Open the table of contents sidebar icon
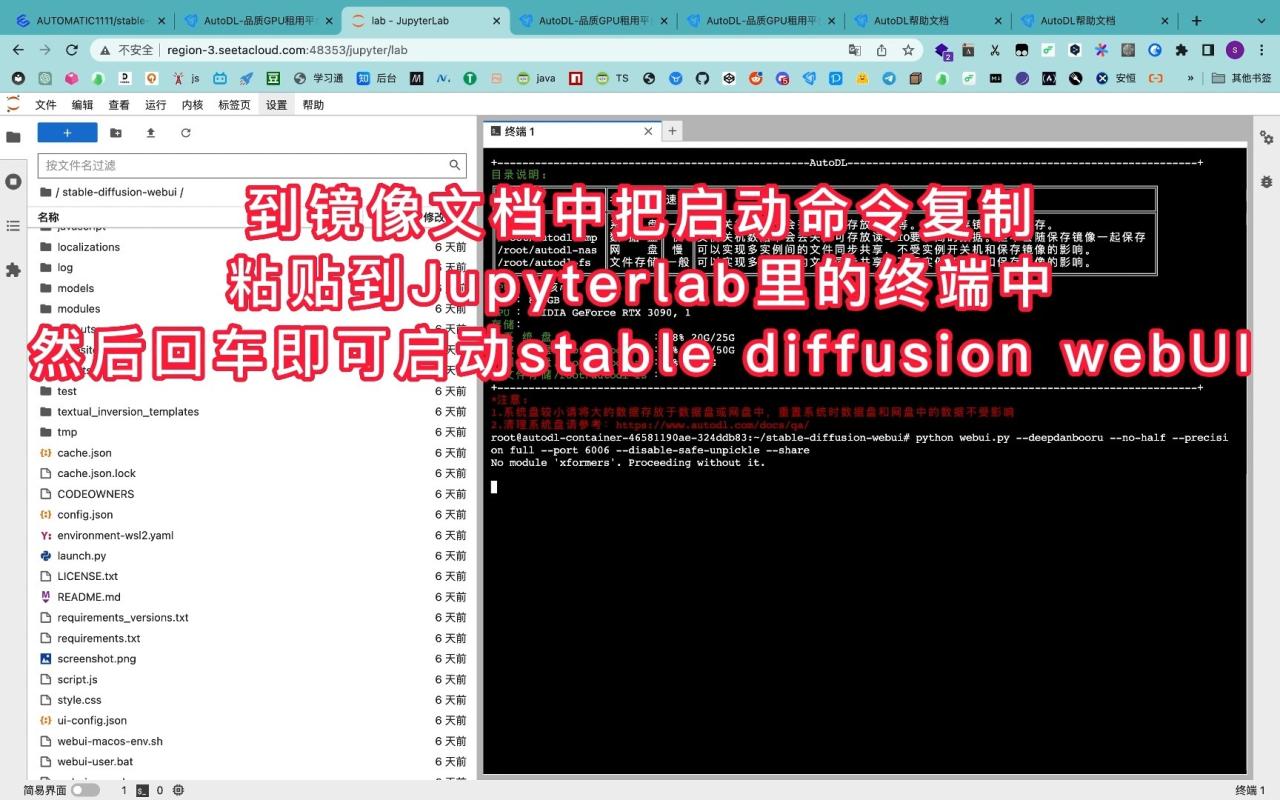Viewport: 1280px width, 800px height. click(13, 225)
